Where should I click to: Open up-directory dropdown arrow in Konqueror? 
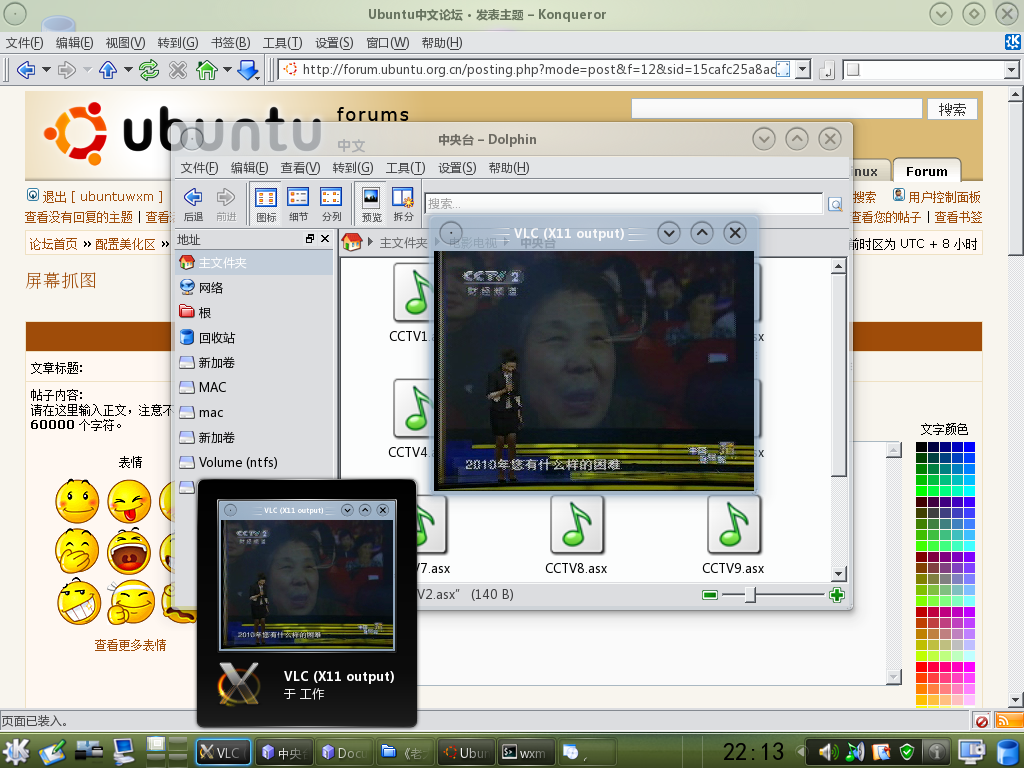(128, 69)
